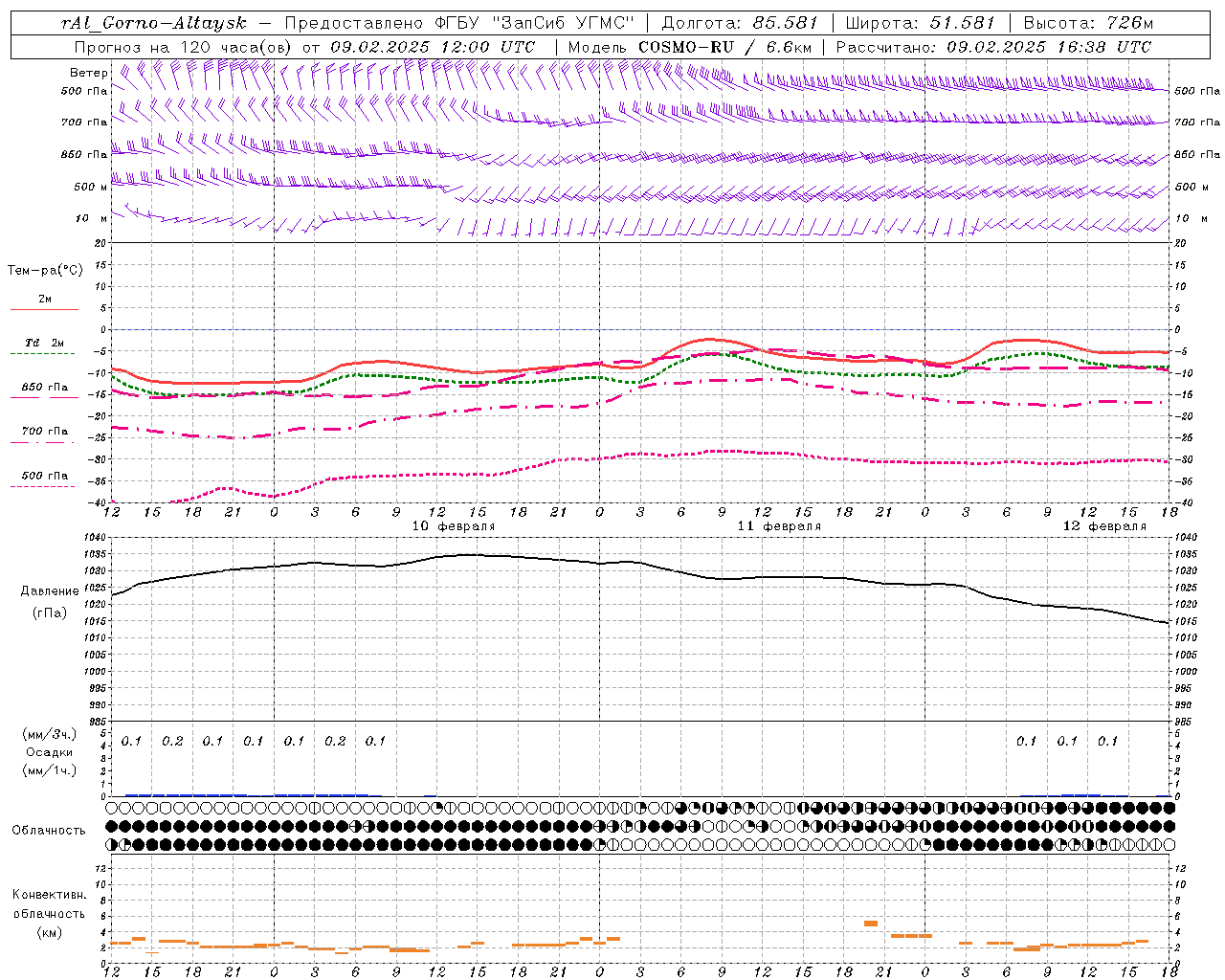The width and height of the screenshot is (1225, 980).
Task: Click the 500 гПа temperature legend dashed line
Action: click(x=42, y=486)
